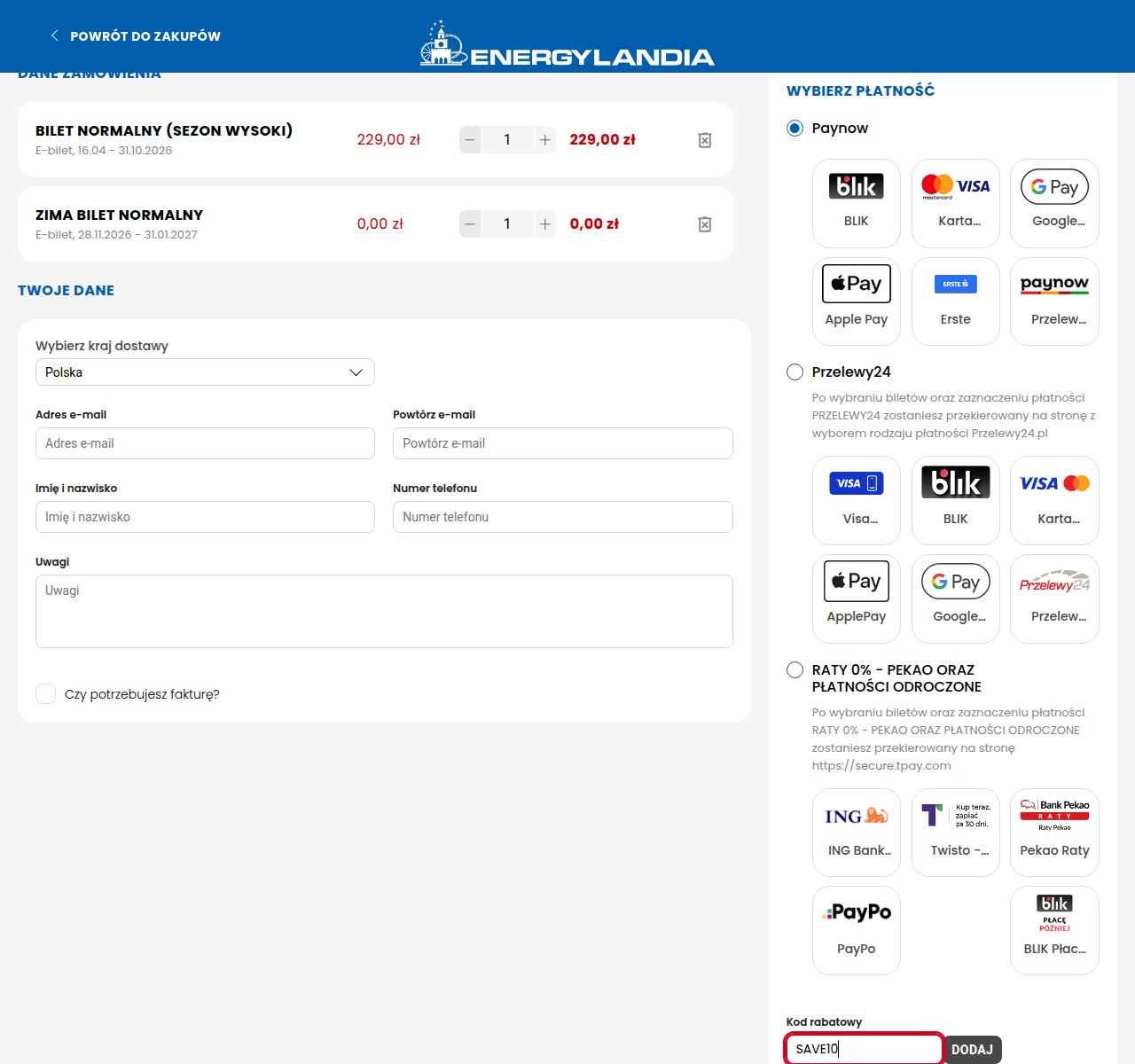Screen dimensions: 1135x1064
Task: Choose Przelewy24 transfer tile
Action: click(x=1054, y=598)
